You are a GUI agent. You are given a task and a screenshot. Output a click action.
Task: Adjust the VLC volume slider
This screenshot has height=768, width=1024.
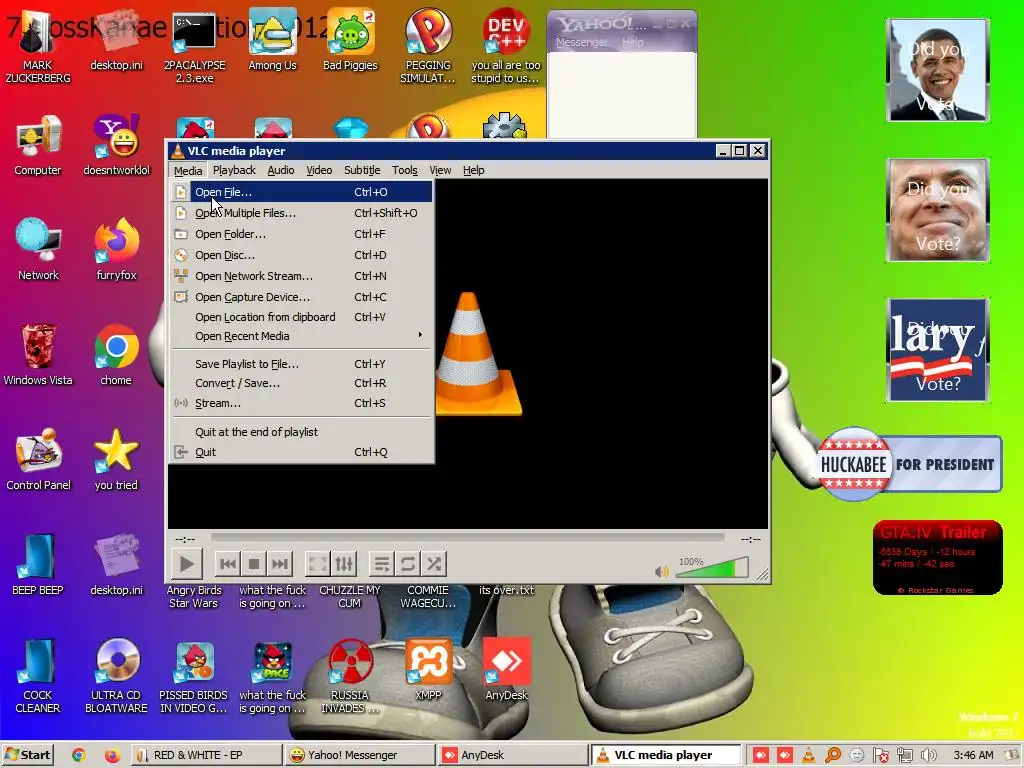point(712,568)
